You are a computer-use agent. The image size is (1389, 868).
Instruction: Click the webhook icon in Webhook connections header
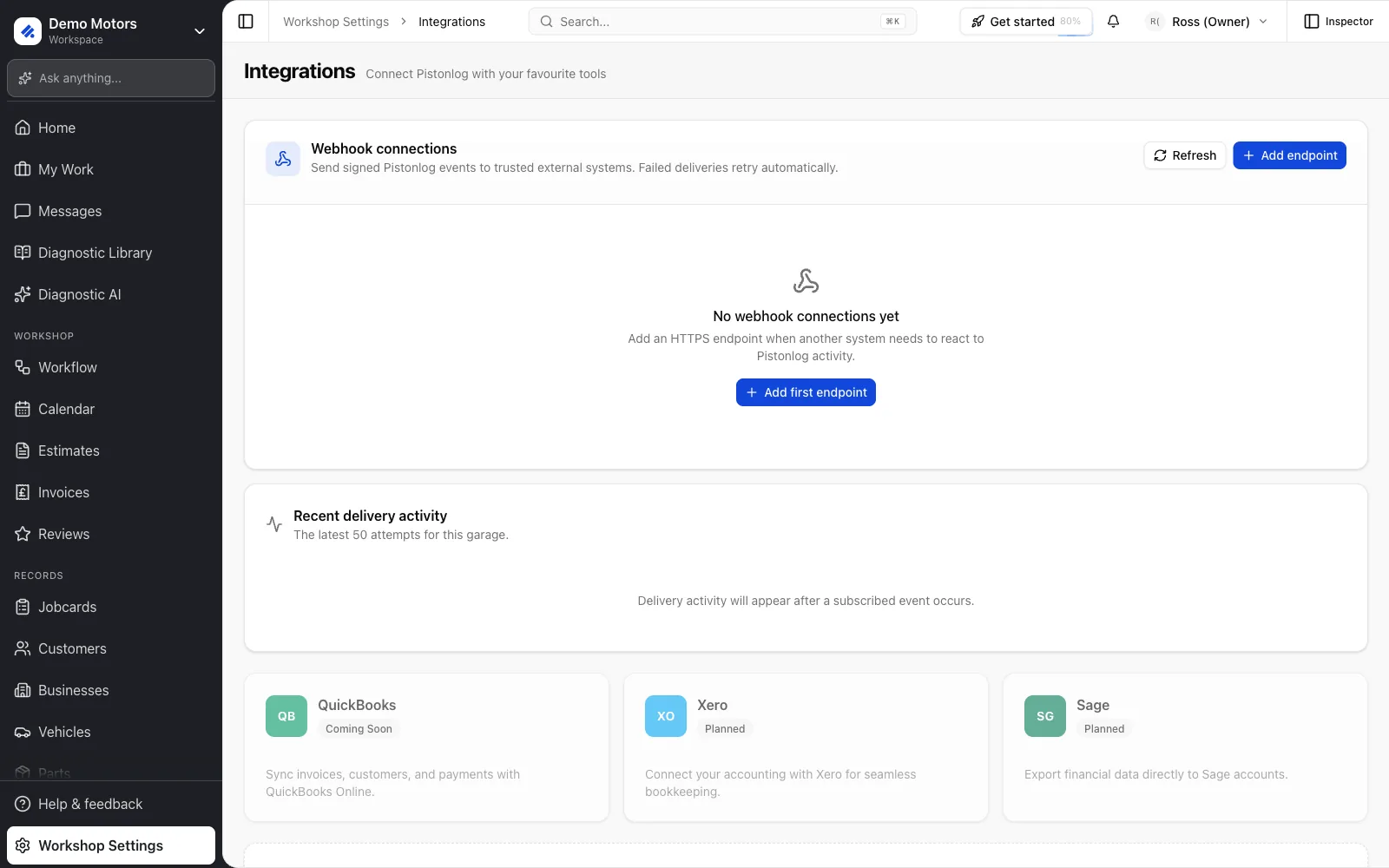[x=283, y=159]
